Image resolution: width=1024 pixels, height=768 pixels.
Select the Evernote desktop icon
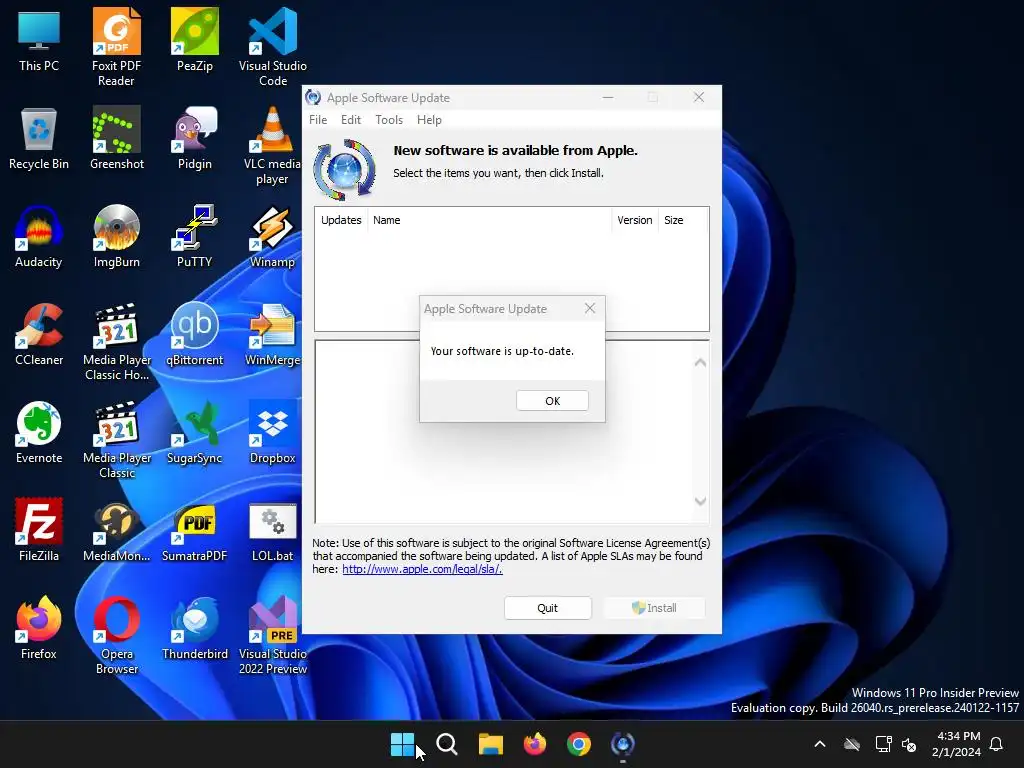click(x=39, y=432)
